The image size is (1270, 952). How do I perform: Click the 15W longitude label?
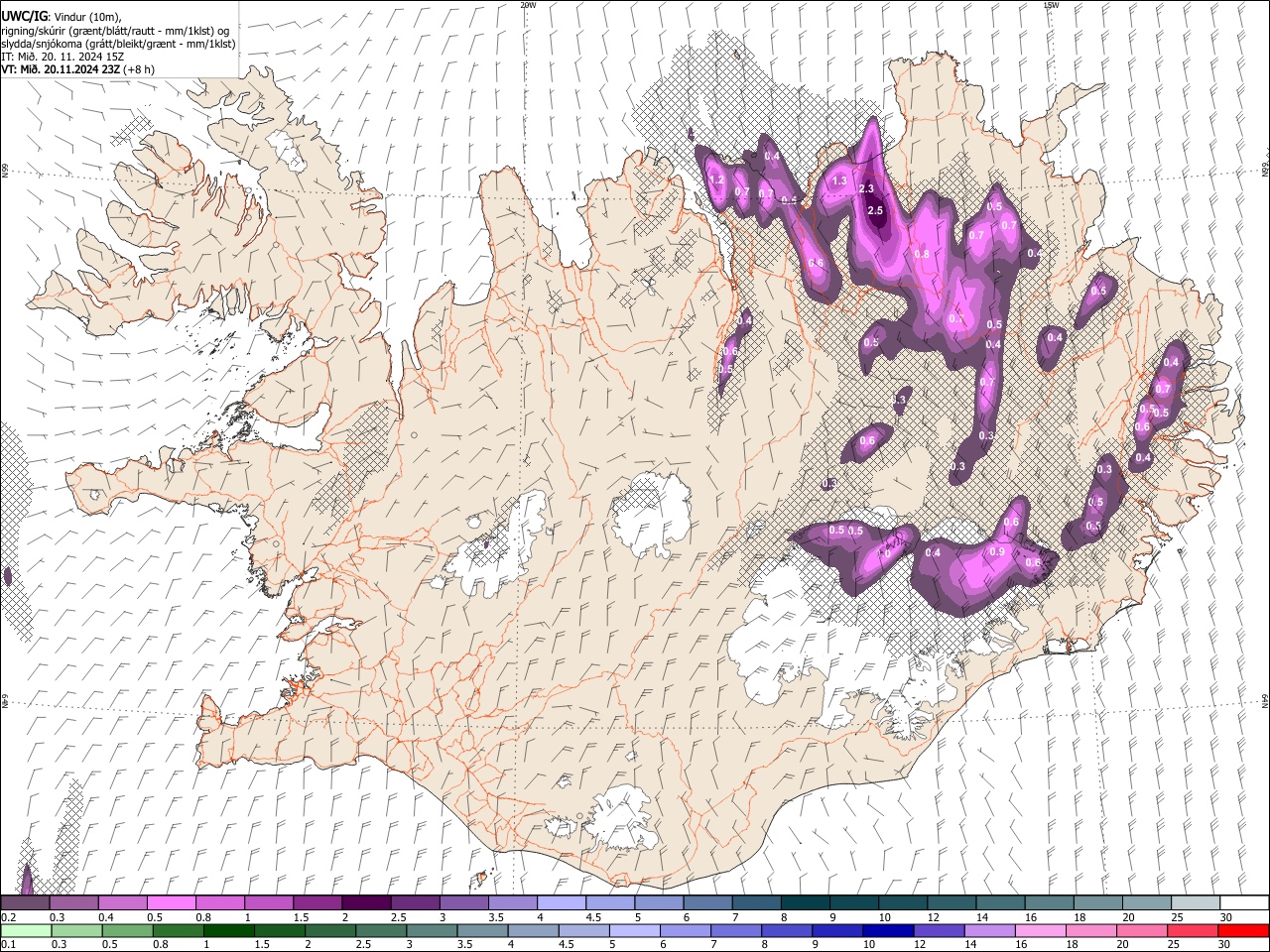point(1051,5)
